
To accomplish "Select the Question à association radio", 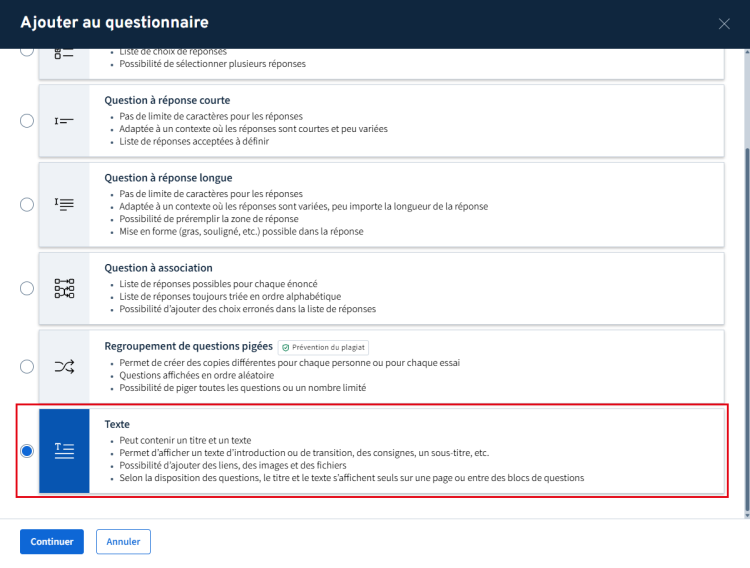I will click(27, 288).
